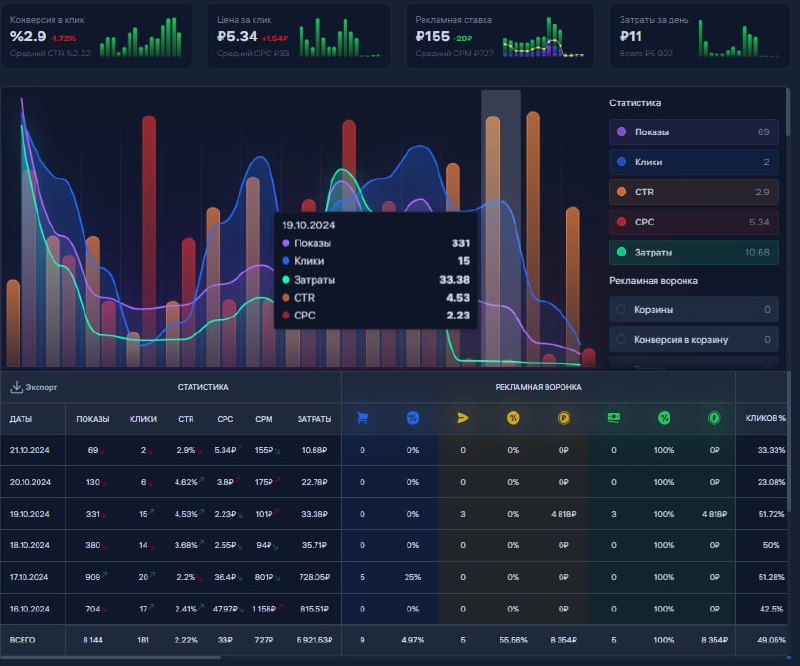The image size is (800, 666).
Task: Click the yellow ruble coin column icon
Action: click(563, 418)
